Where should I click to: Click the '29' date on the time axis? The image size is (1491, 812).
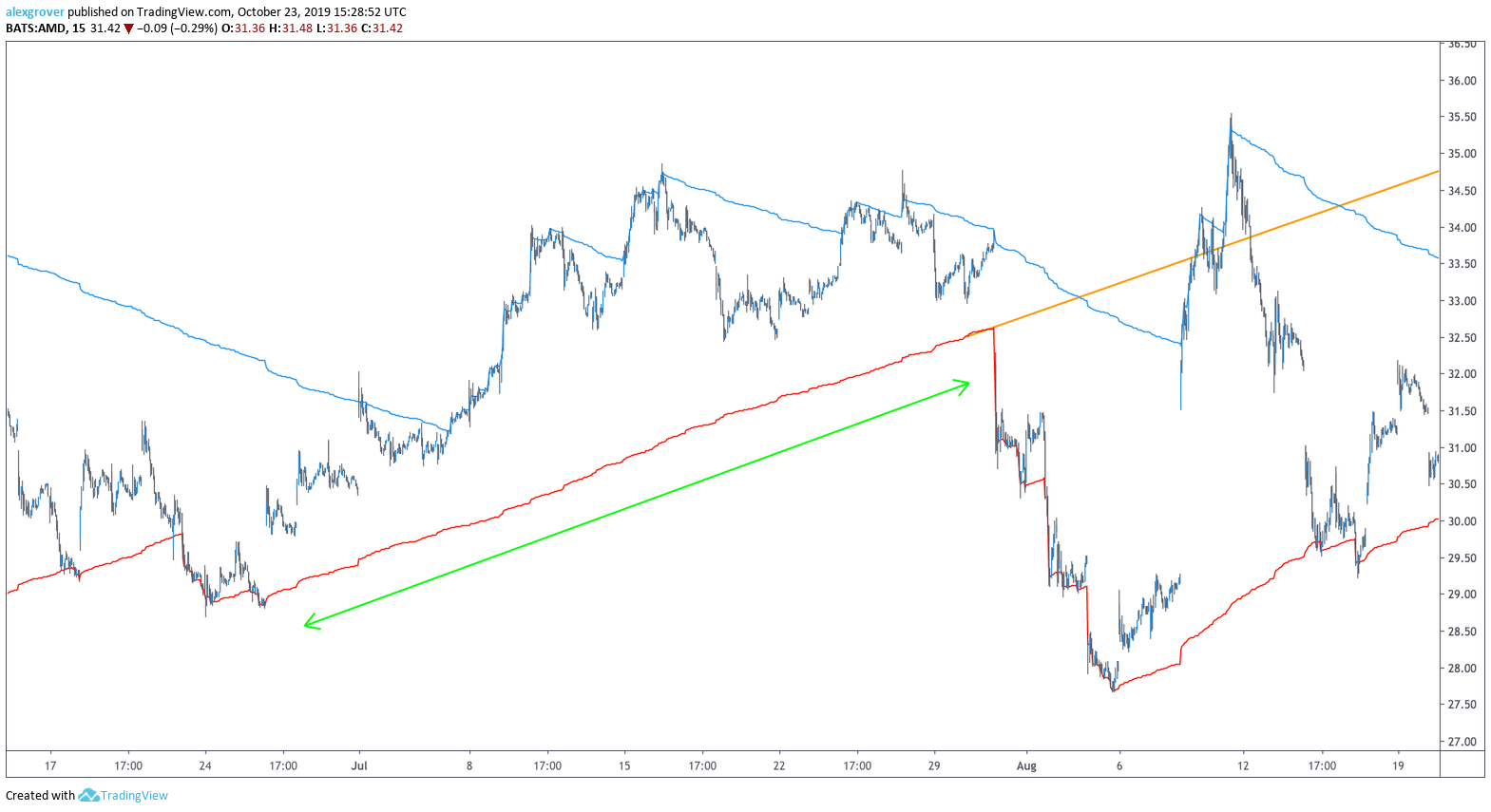(x=934, y=765)
